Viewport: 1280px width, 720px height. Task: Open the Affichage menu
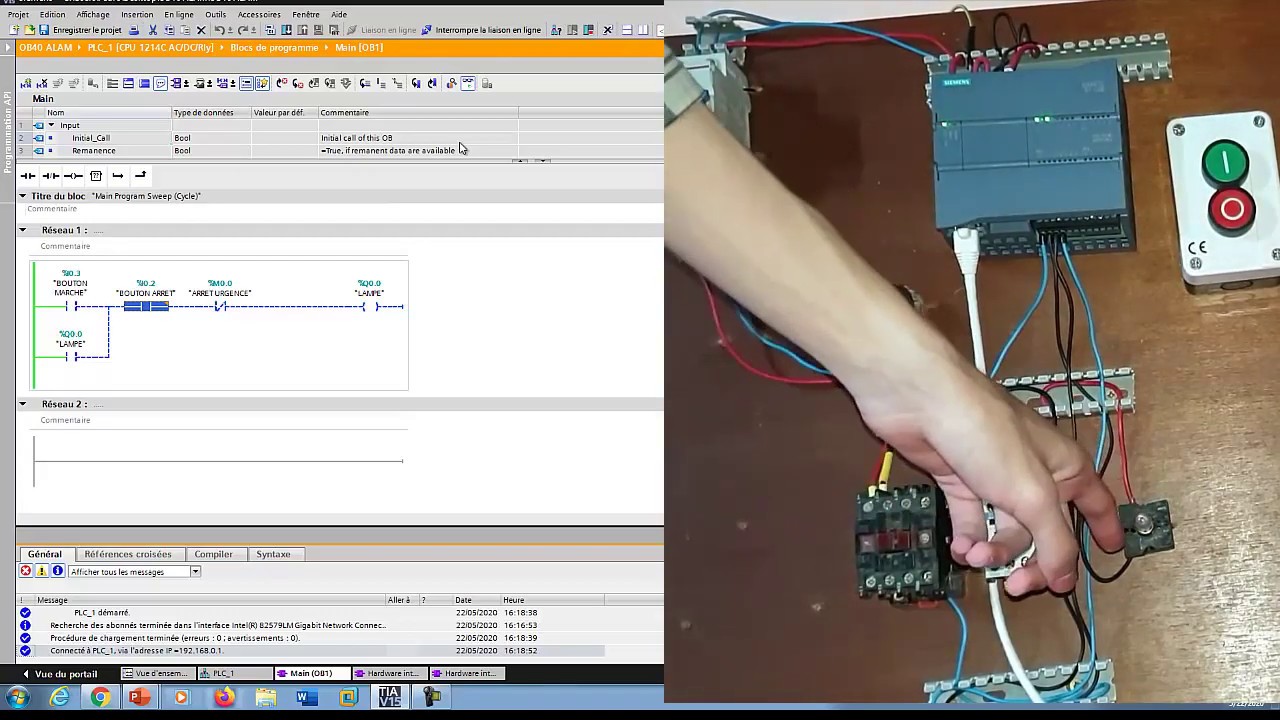click(x=93, y=15)
